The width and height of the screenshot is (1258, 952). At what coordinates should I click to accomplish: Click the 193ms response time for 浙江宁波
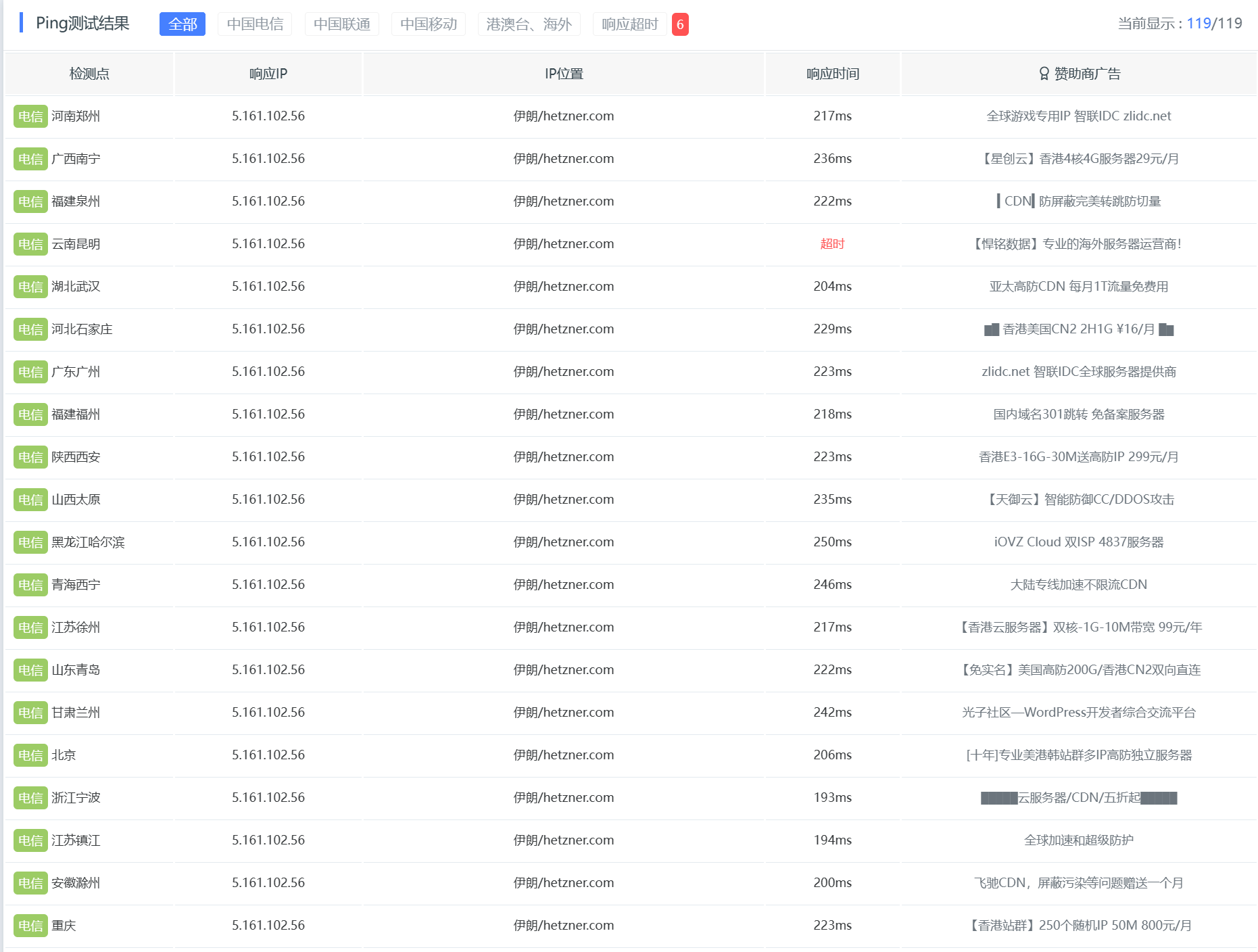tap(833, 798)
